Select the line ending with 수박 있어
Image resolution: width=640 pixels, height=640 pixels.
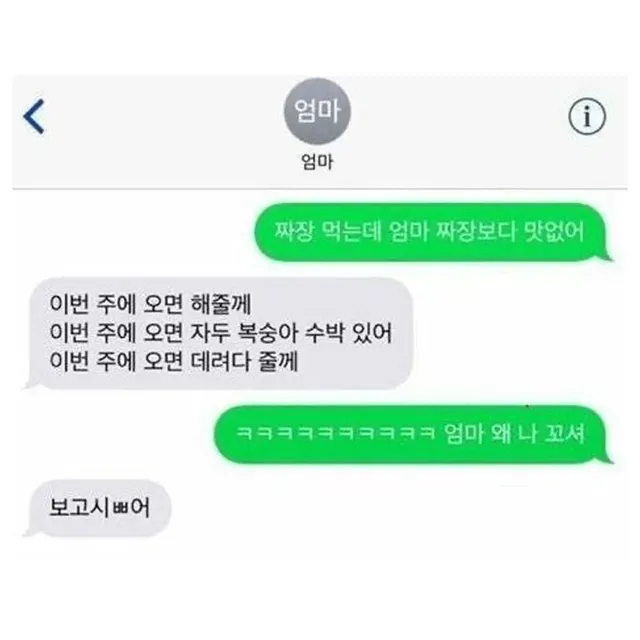point(220,333)
